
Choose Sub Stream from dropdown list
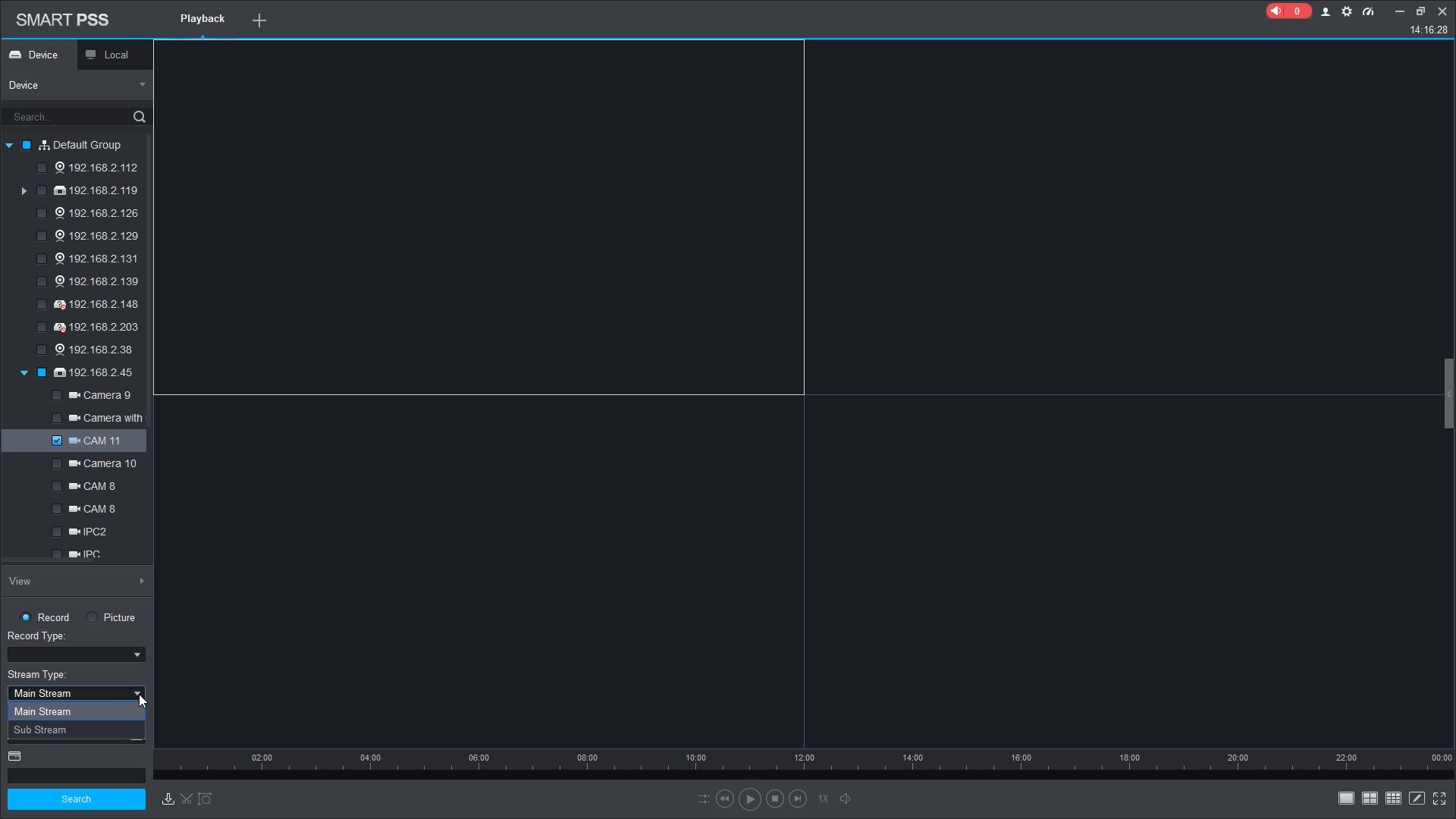coord(40,730)
